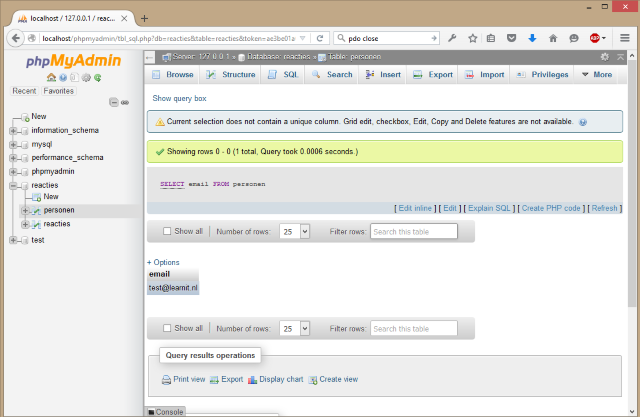Viewport: 640px width, 417px height.
Task: Expand the information_schema database node
Action: tap(13, 131)
